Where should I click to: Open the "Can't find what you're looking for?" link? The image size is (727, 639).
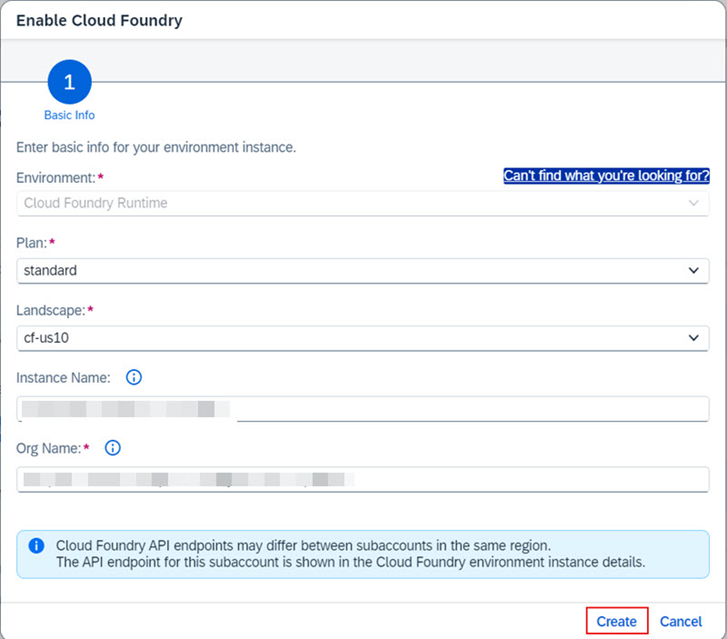pyautogui.click(x=606, y=175)
